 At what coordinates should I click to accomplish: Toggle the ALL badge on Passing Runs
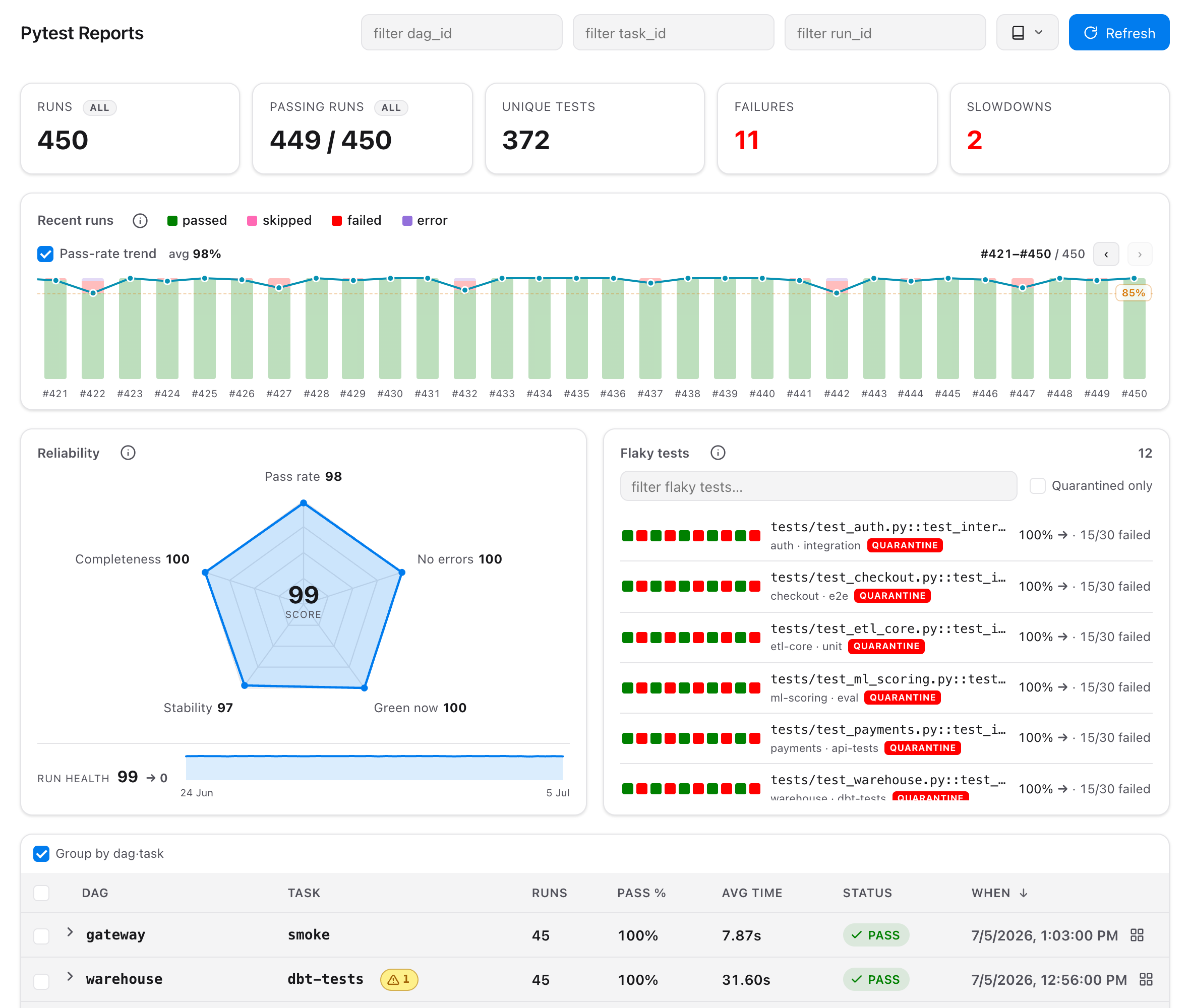tap(391, 107)
